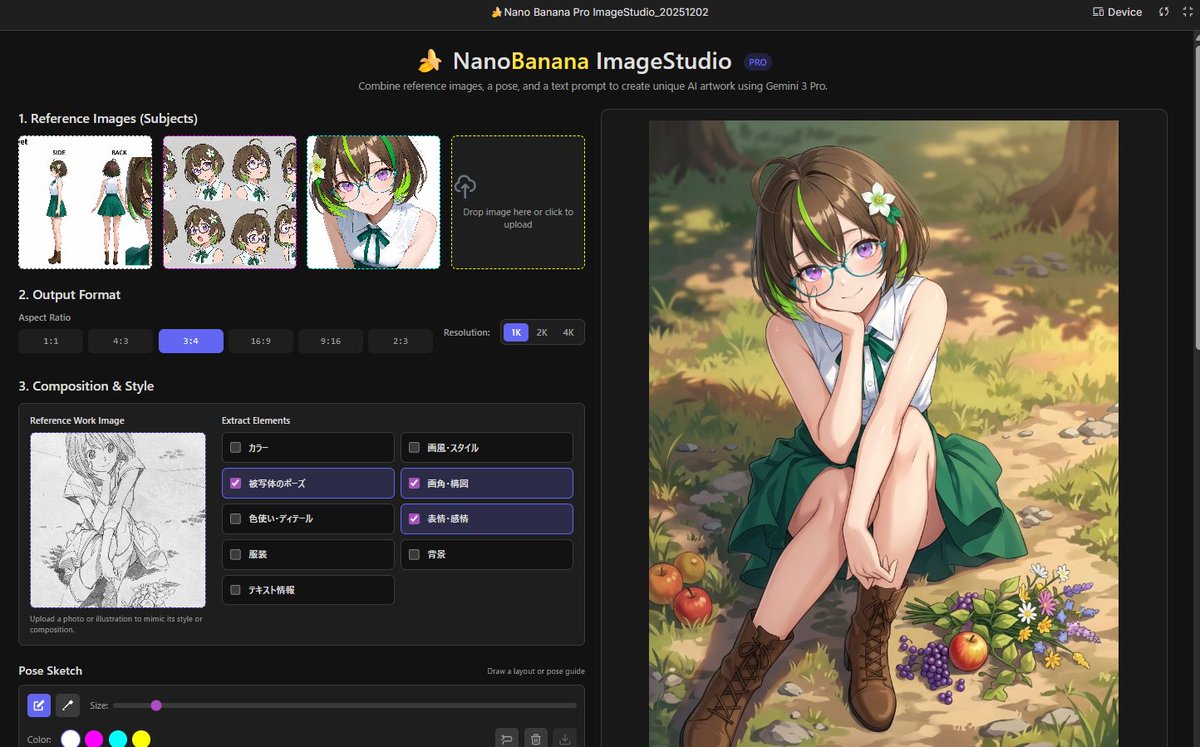This screenshot has height=747, width=1200.
Task: Choose the 3:4 aspect ratio
Action: pyautogui.click(x=190, y=341)
